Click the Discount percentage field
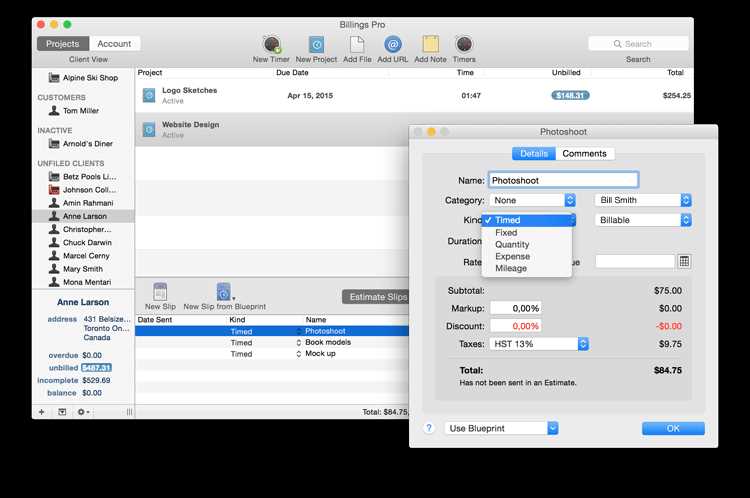Screen dimensions: 750x498 coord(516,326)
